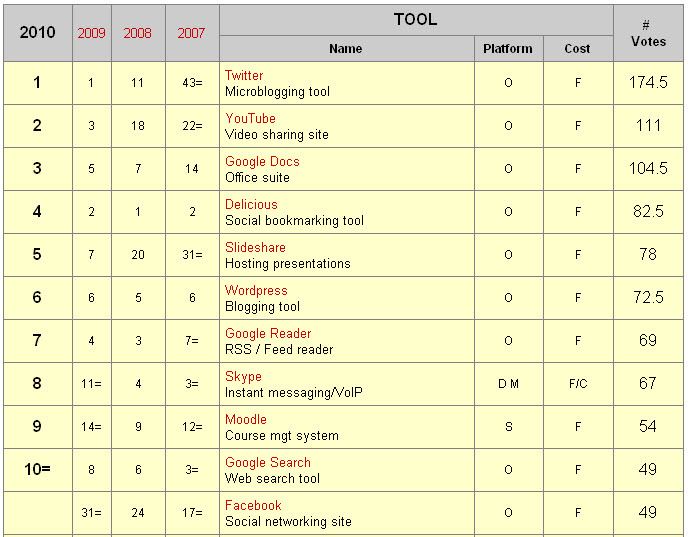Select the 104.5 votes cell

pos(648,168)
